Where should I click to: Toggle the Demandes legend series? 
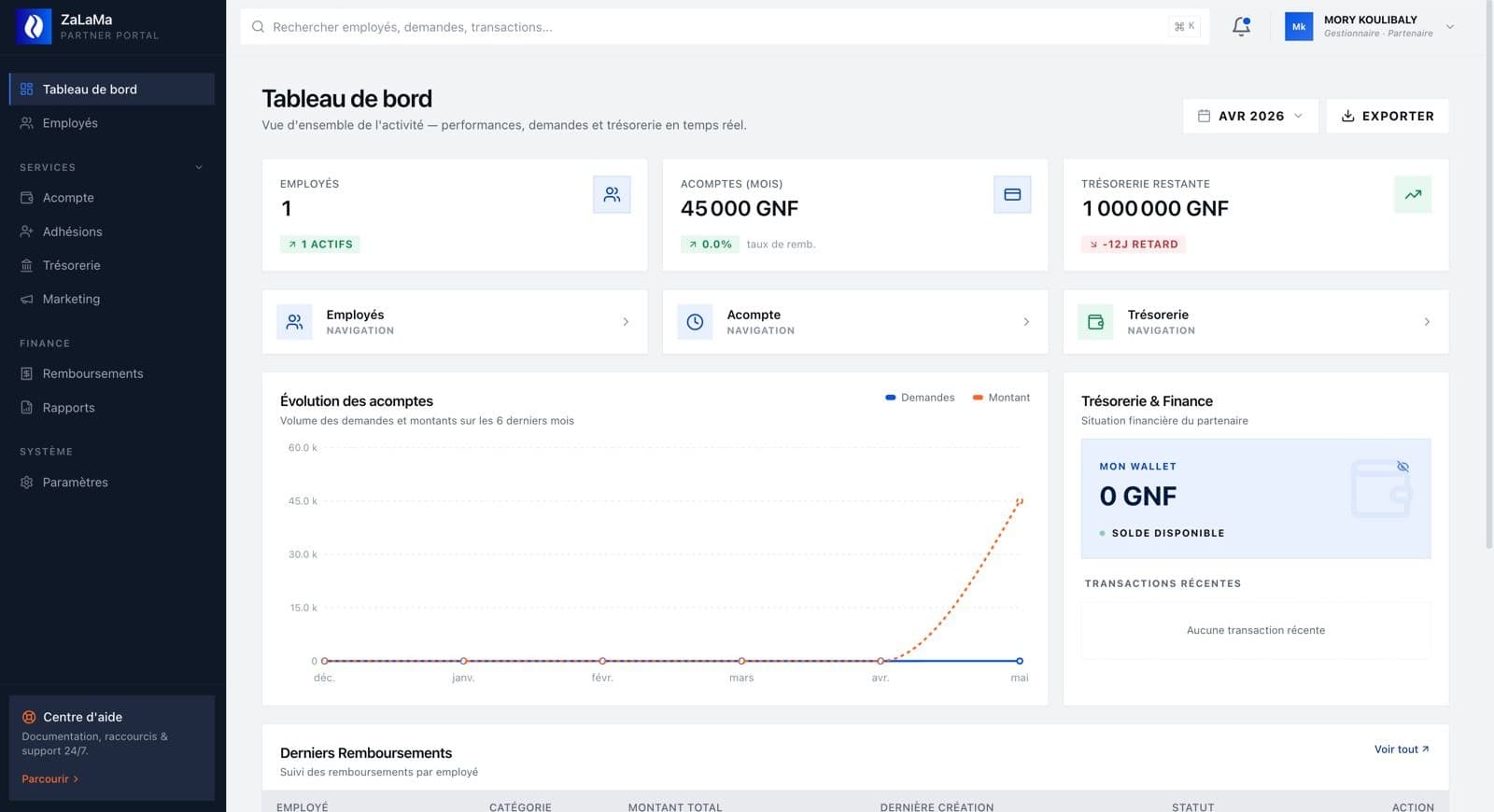click(920, 398)
